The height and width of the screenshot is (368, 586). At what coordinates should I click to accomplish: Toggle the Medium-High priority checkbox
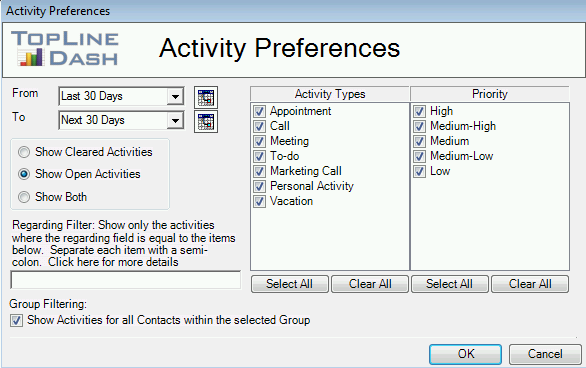click(x=419, y=126)
